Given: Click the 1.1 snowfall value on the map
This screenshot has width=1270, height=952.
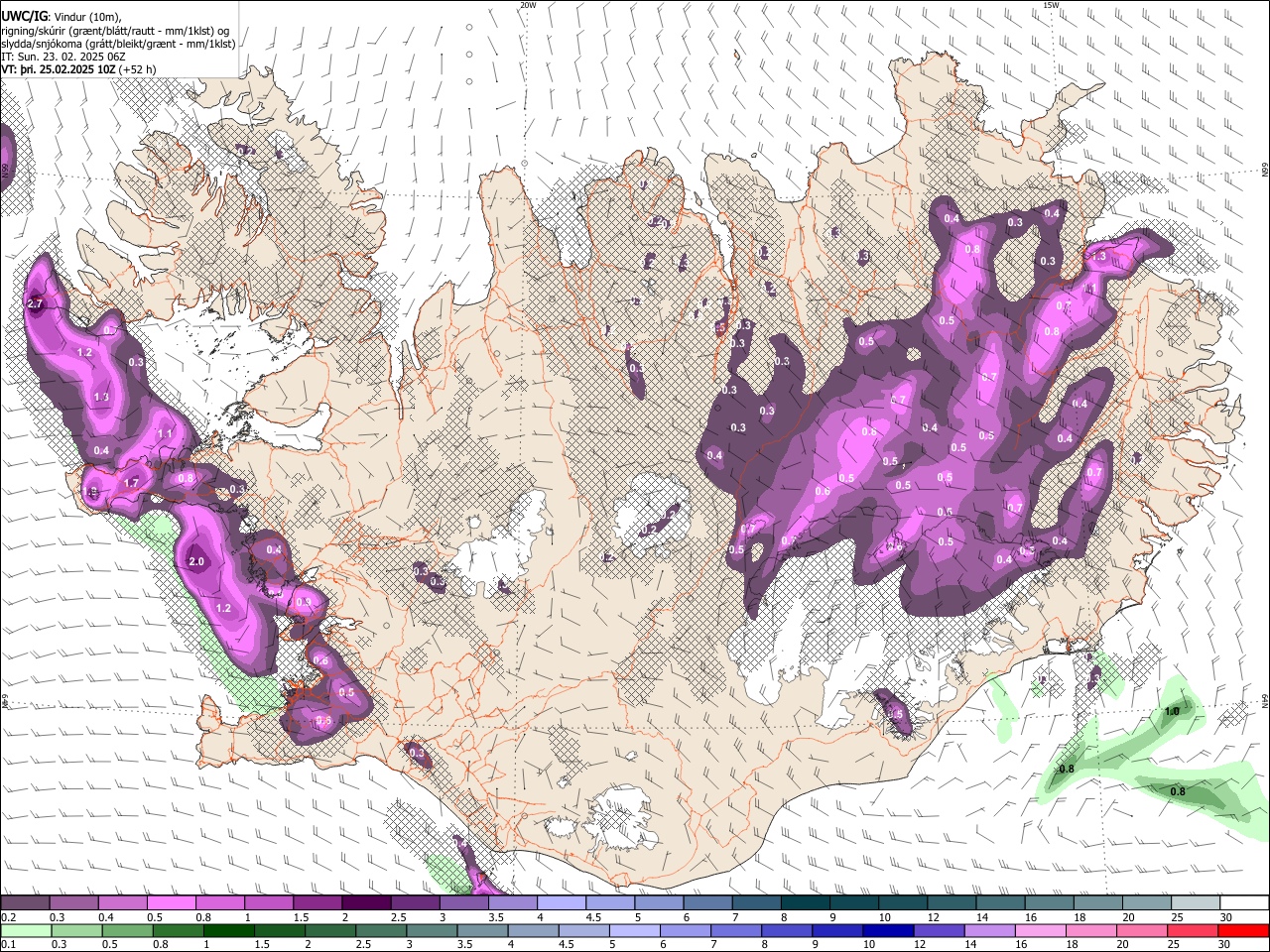Looking at the screenshot, I should (x=165, y=433).
